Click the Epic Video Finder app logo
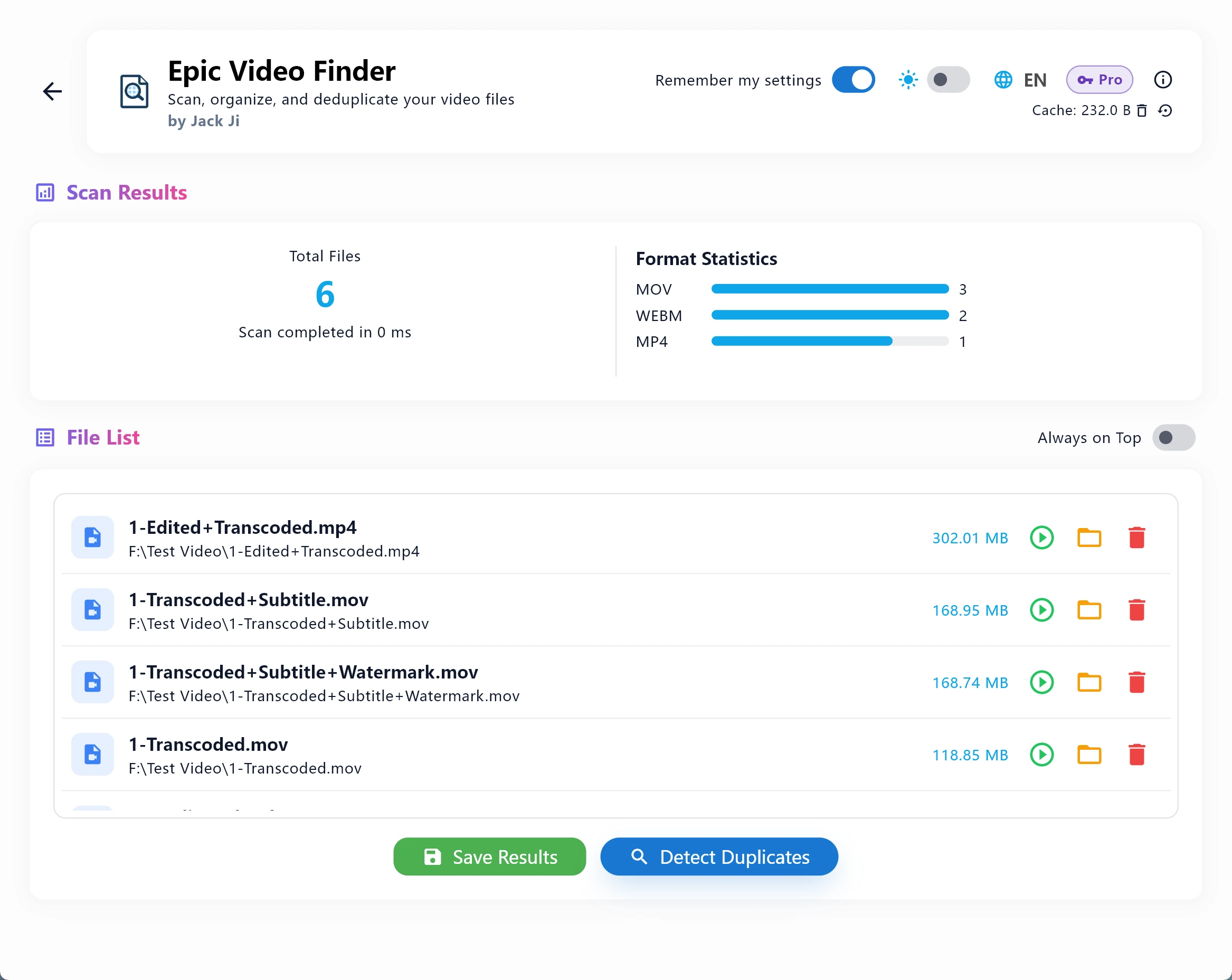 134,91
